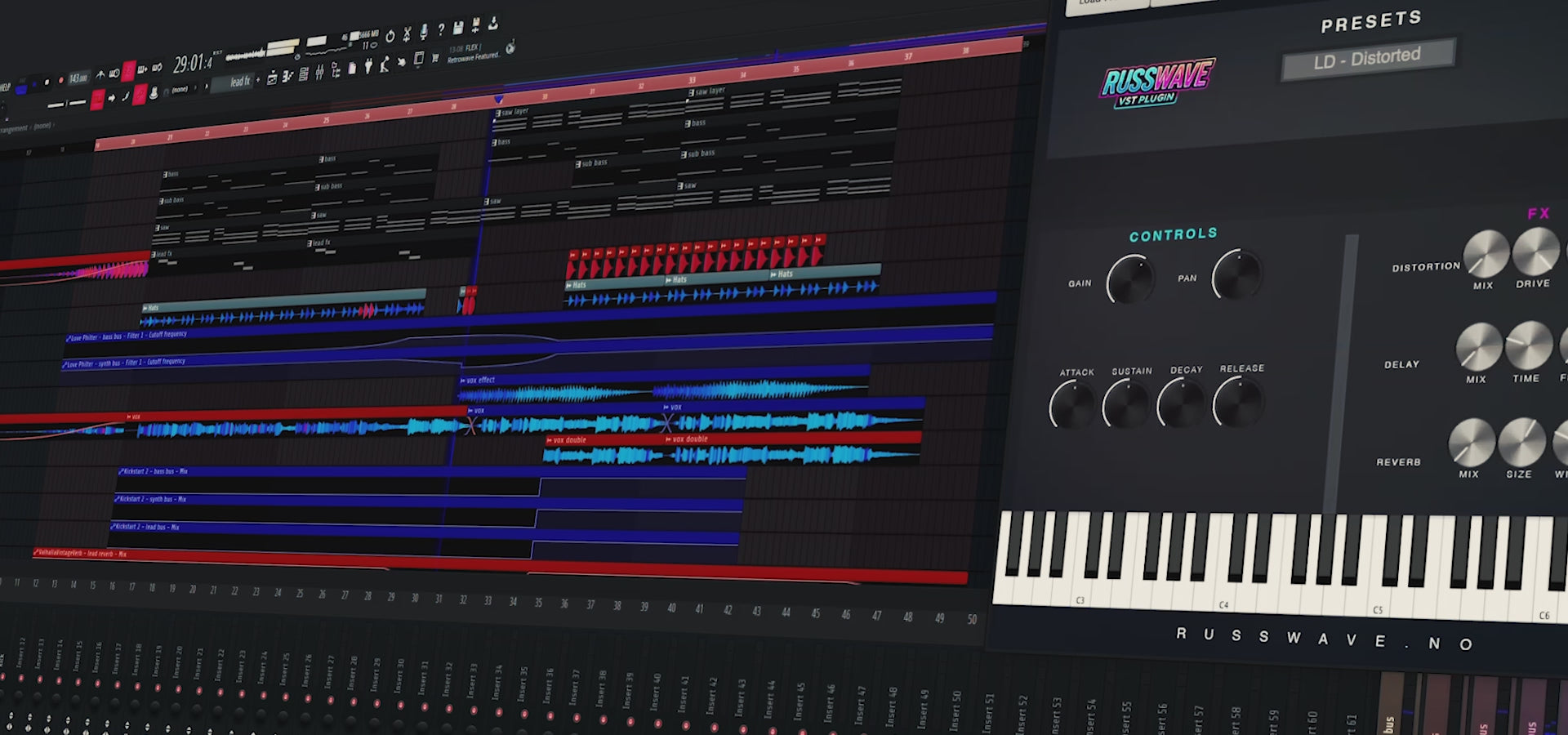
Task: Click the playhead marker on playlist timeline
Action: (498, 100)
